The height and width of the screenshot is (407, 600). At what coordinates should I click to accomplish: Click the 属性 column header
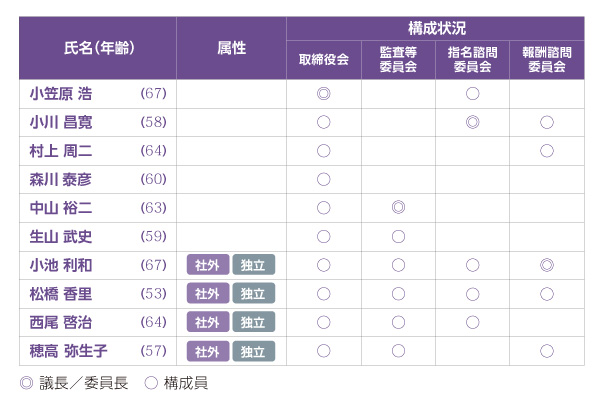click(x=231, y=48)
